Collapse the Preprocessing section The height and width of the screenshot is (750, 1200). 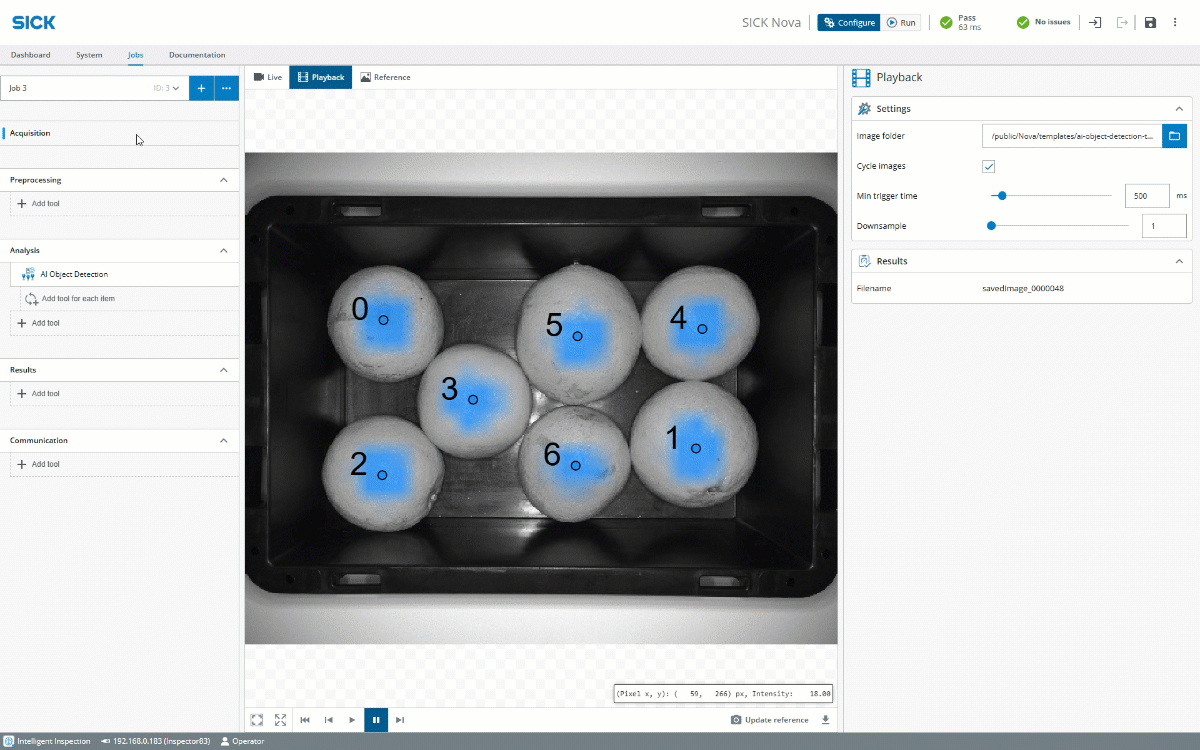224,180
